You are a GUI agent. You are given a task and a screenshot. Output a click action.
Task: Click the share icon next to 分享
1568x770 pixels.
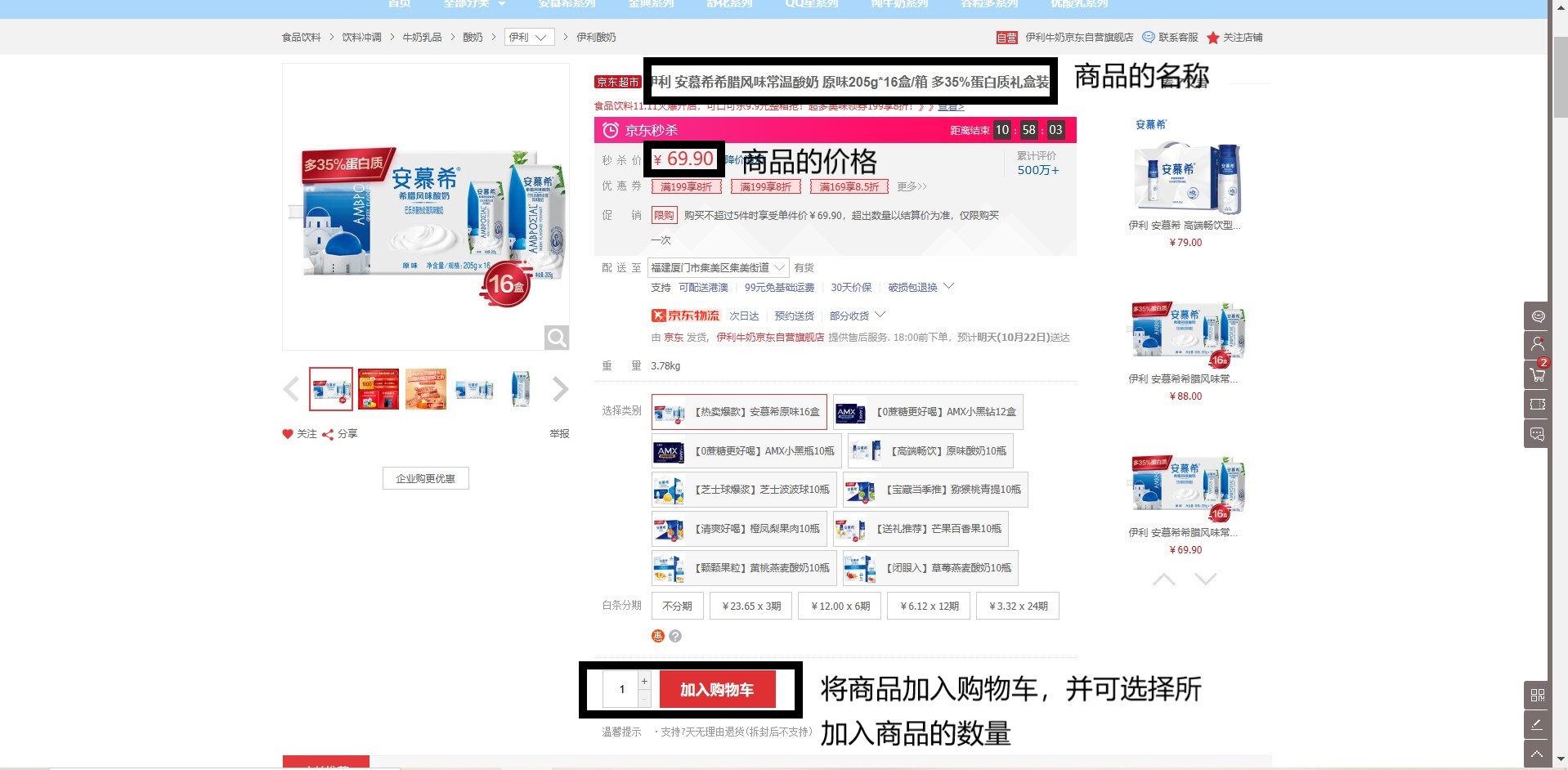tap(328, 434)
